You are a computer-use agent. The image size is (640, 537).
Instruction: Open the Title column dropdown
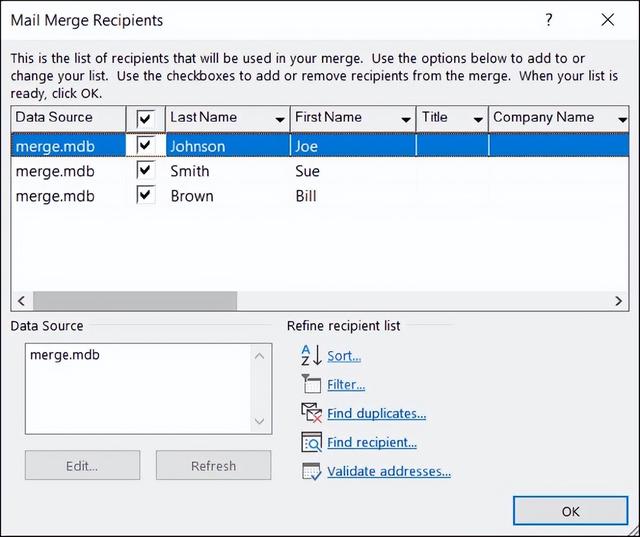point(478,120)
